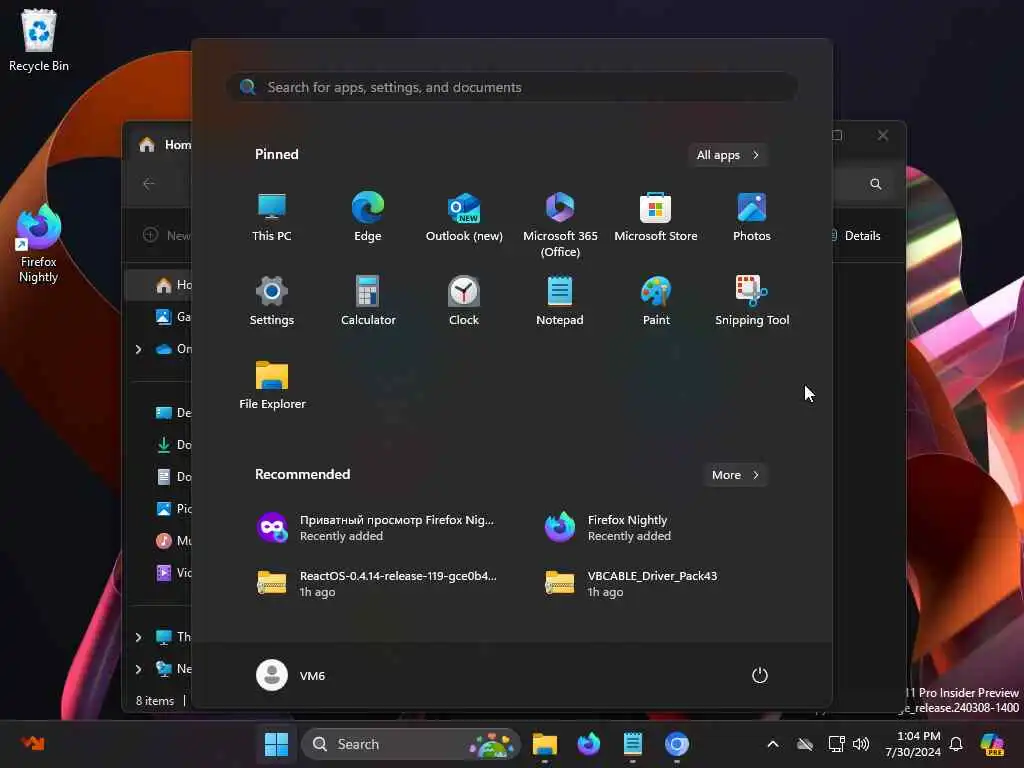This screenshot has height=768, width=1024.
Task: Click File Explorer search icon
Action: [x=876, y=184]
